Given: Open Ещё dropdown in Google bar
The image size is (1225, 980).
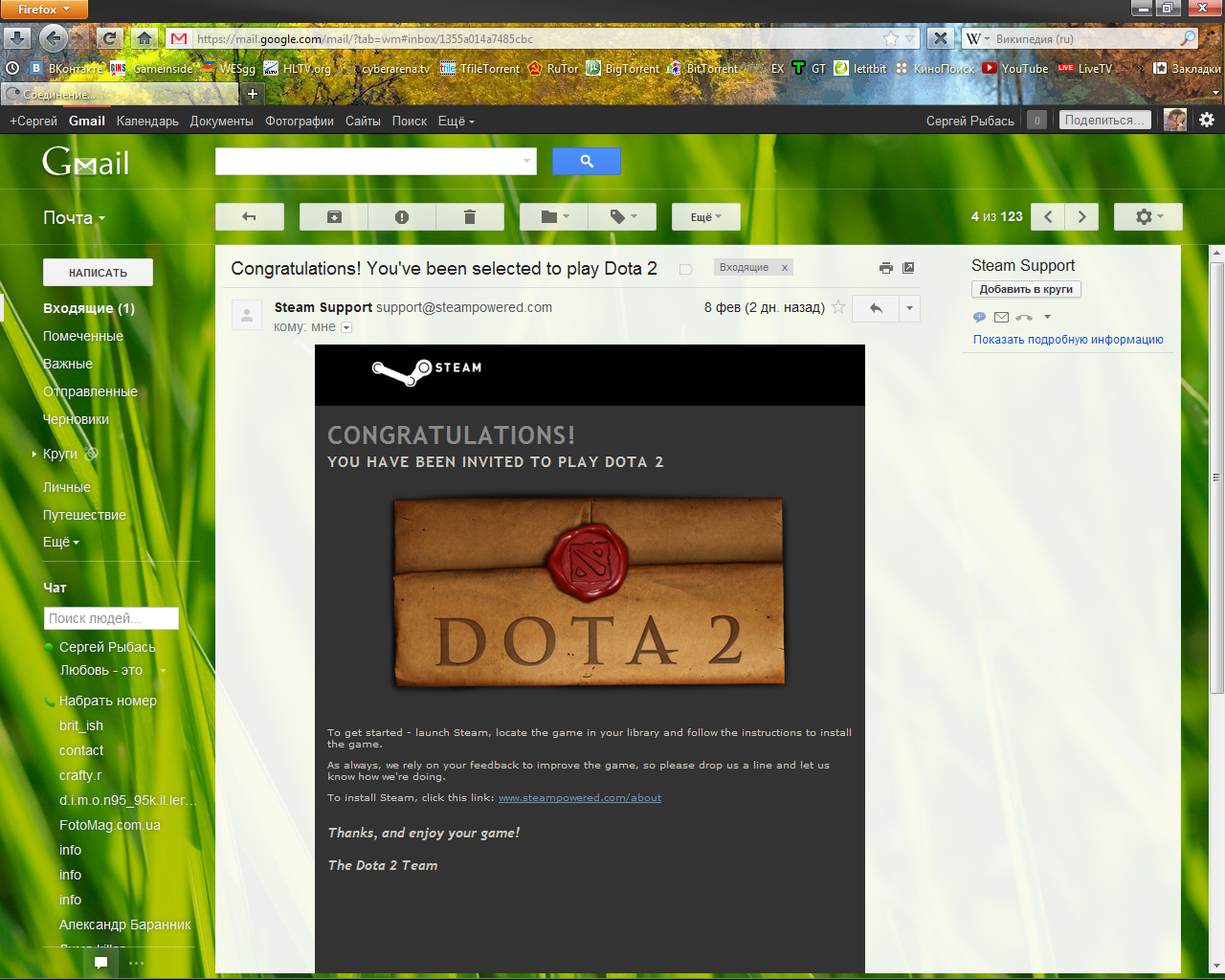Looking at the screenshot, I should (x=456, y=121).
